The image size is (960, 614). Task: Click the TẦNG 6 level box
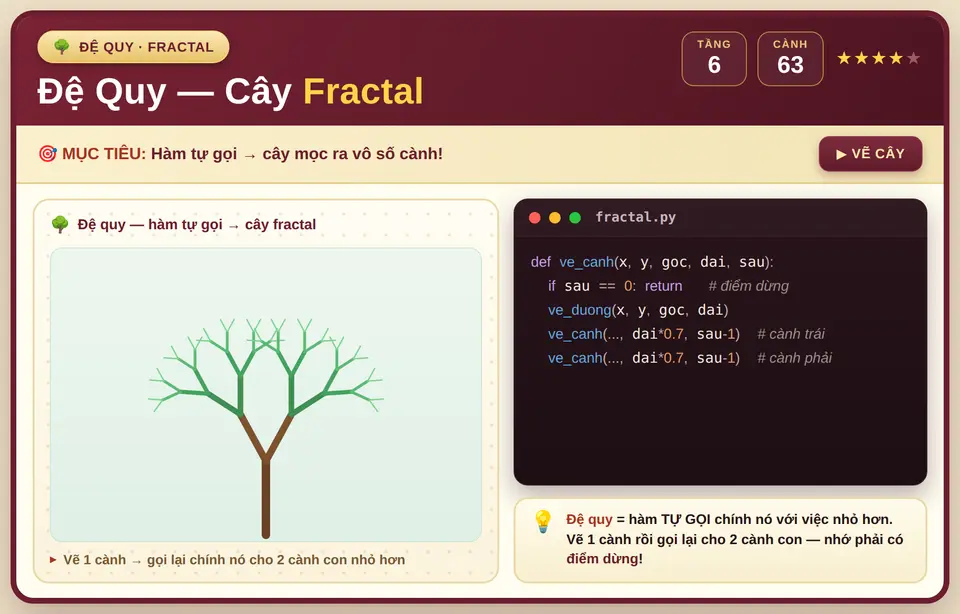714,59
